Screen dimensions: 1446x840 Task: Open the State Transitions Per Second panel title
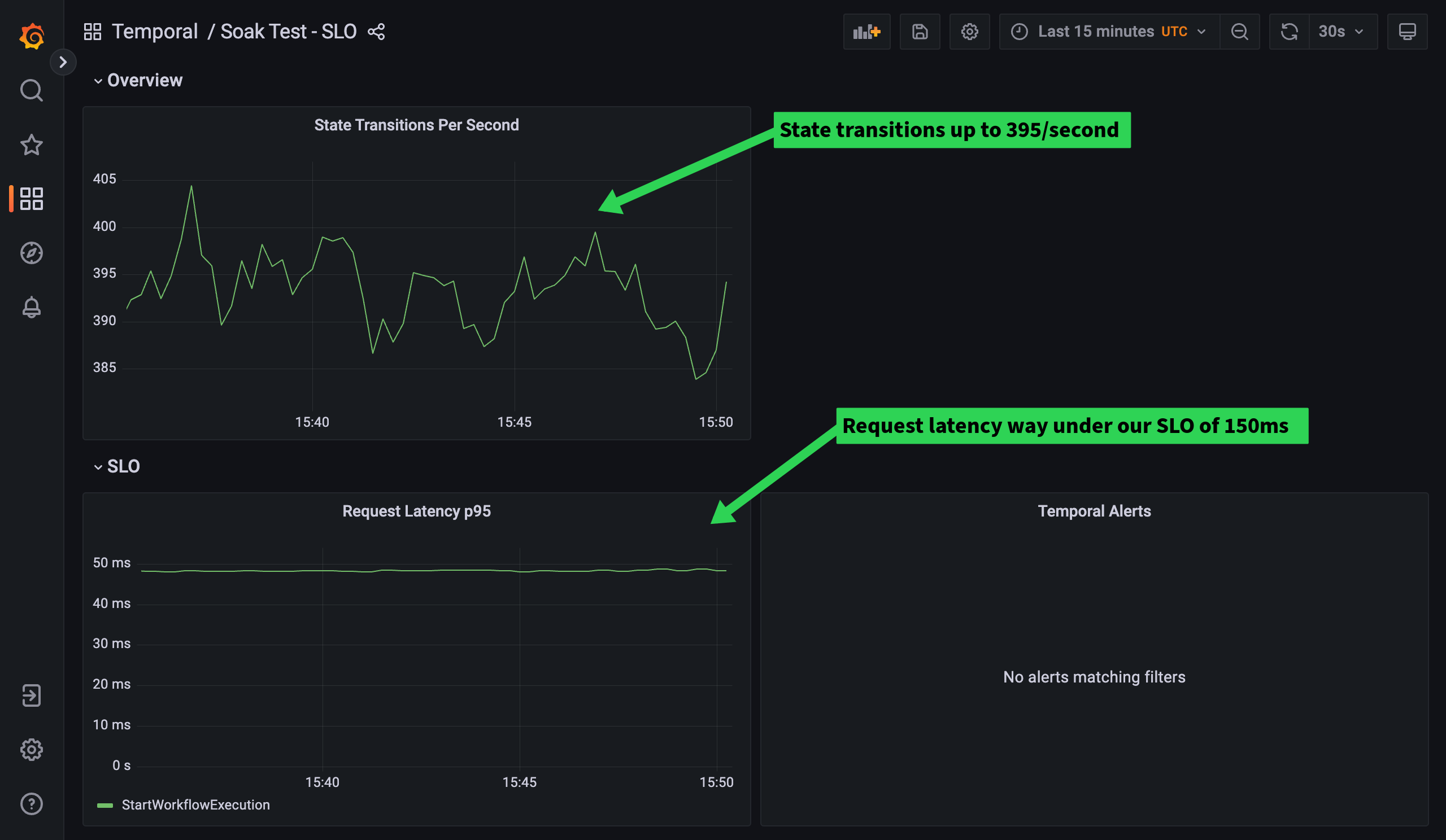pos(417,125)
